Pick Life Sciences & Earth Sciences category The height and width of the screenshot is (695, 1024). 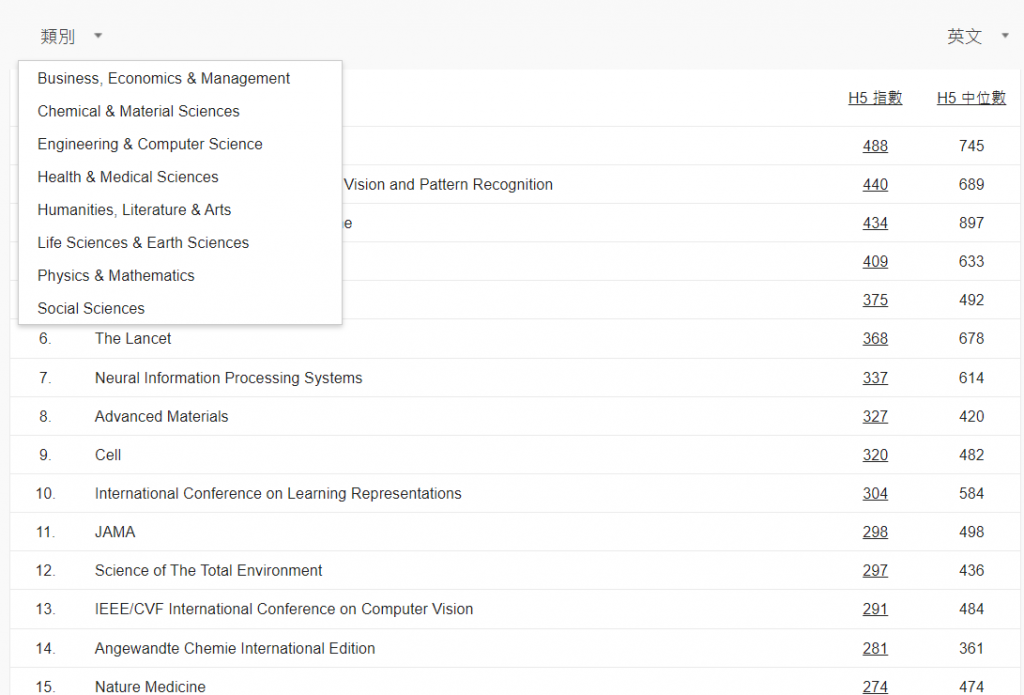[x=180, y=242]
